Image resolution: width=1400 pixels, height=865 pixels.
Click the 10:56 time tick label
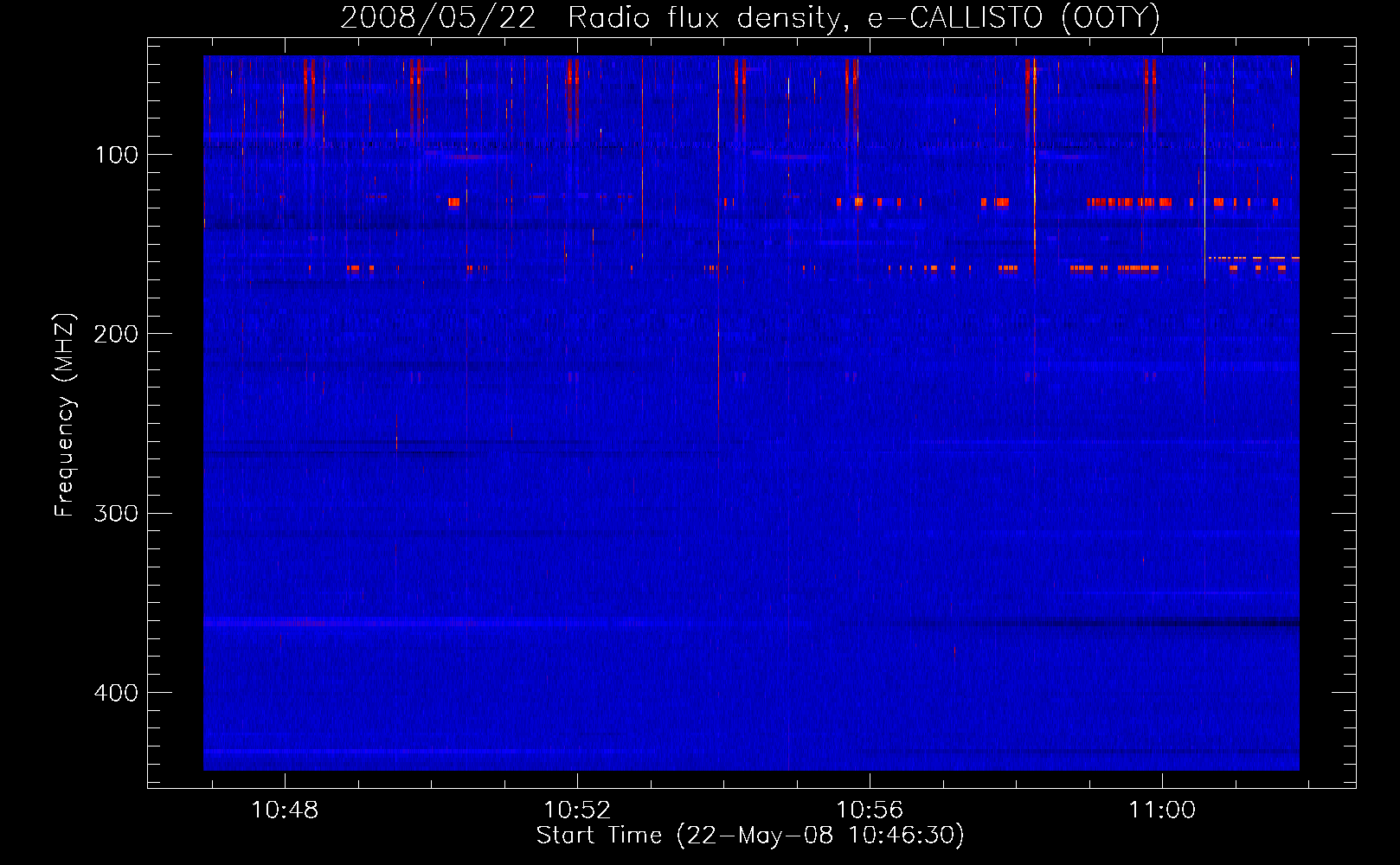pyautogui.click(x=870, y=810)
